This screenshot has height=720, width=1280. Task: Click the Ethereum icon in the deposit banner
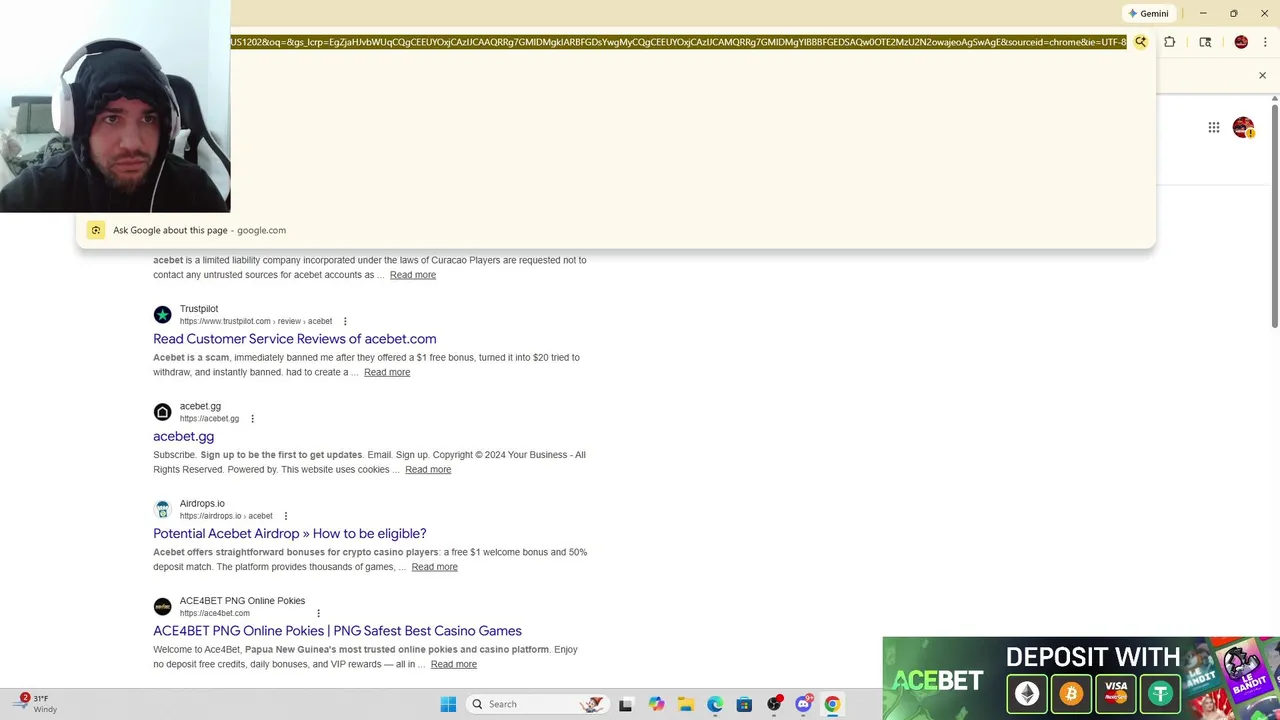[1027, 693]
